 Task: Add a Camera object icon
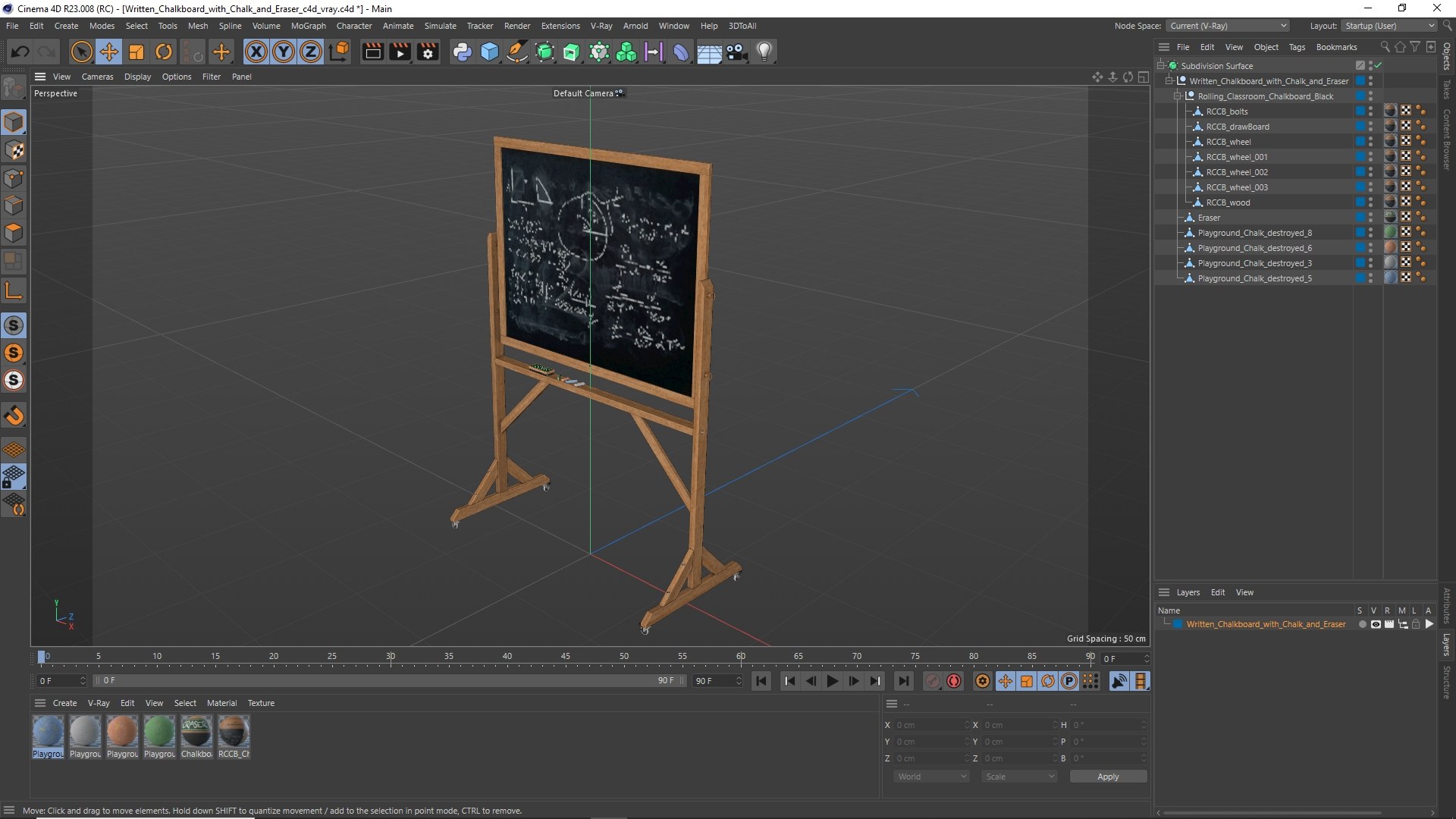click(736, 52)
